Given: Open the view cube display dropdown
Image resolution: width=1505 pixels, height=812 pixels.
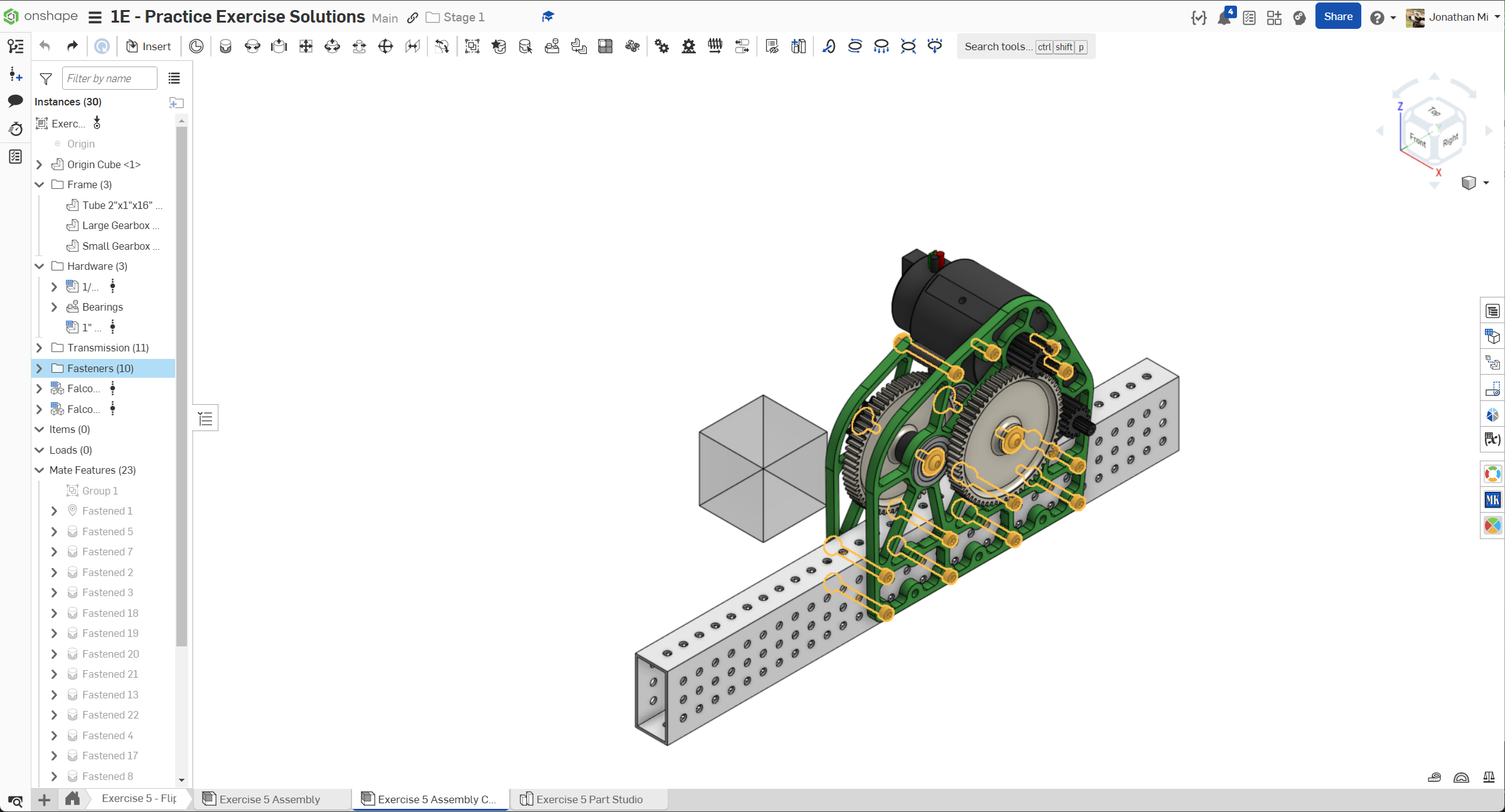Looking at the screenshot, I should tap(1486, 183).
